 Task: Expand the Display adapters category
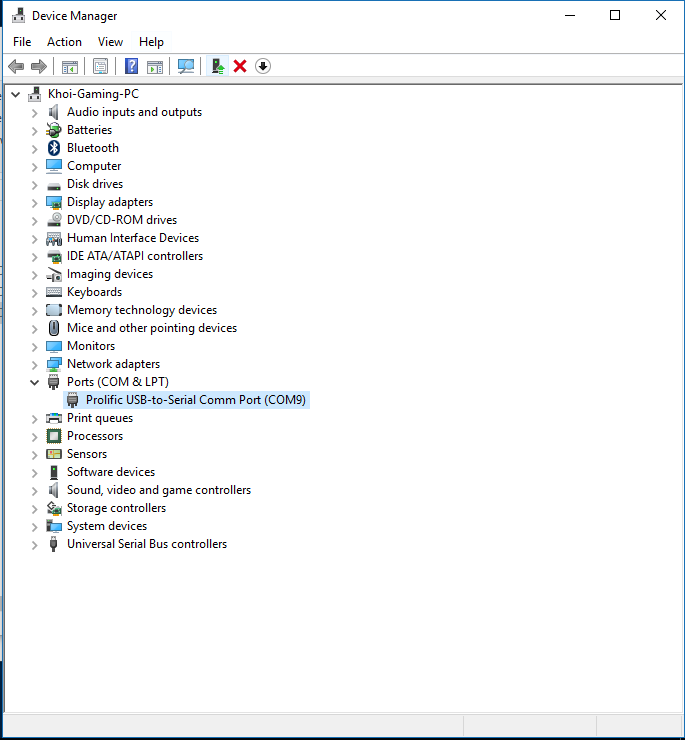click(34, 203)
